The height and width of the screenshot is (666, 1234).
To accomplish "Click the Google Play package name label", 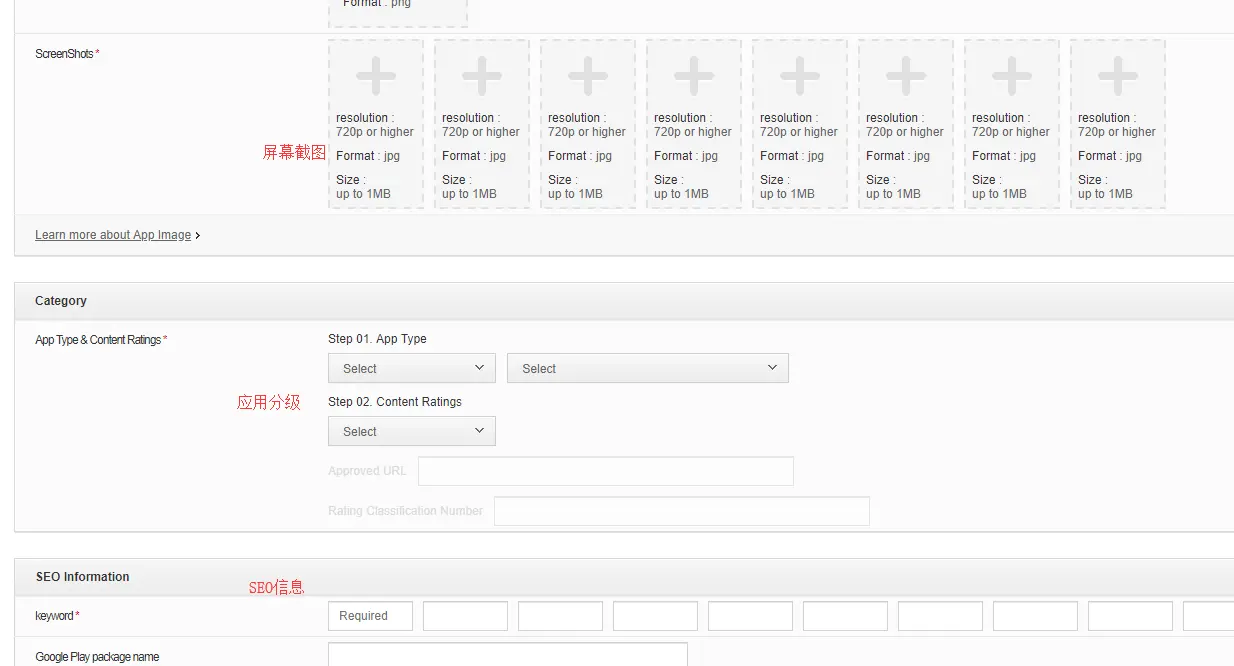I will 97,657.
